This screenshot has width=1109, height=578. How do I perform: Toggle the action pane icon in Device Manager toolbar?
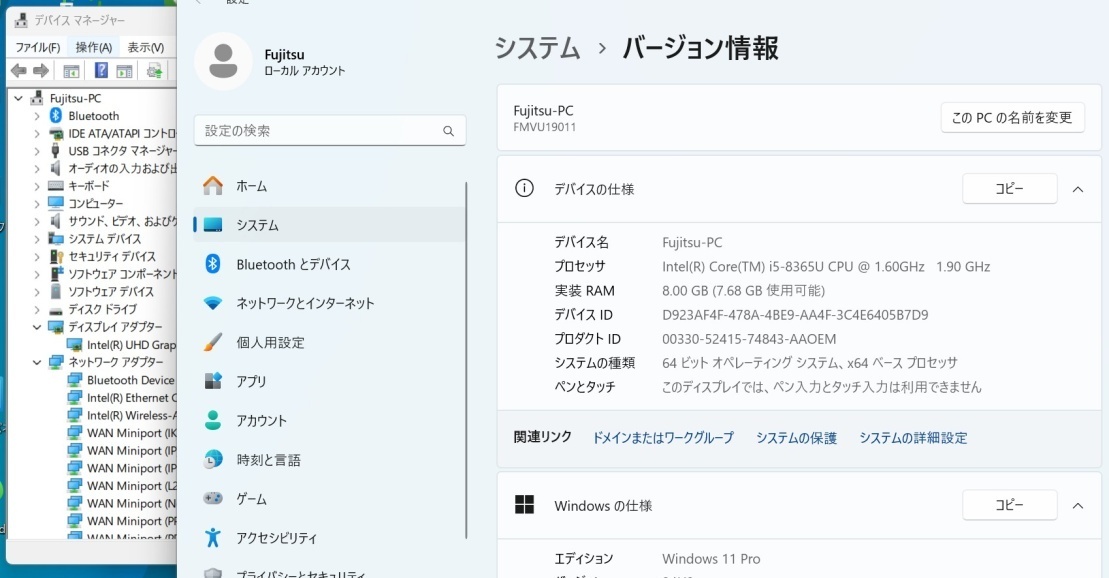click(124, 71)
